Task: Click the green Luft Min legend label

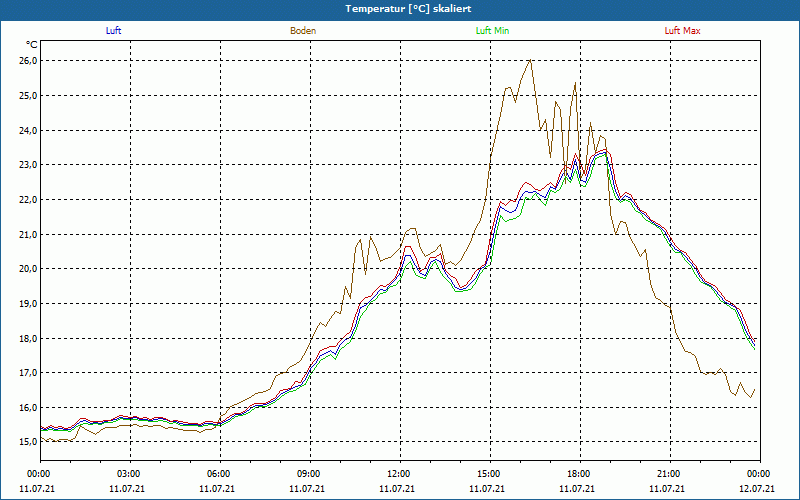Action: click(492, 31)
